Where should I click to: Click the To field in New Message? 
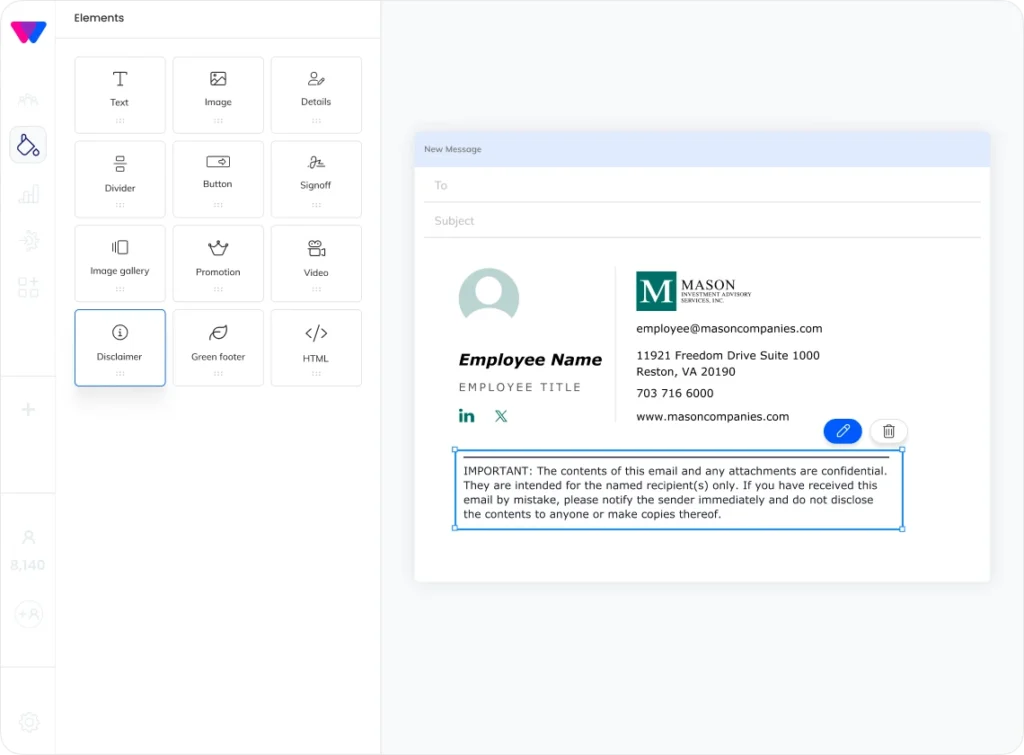point(700,186)
